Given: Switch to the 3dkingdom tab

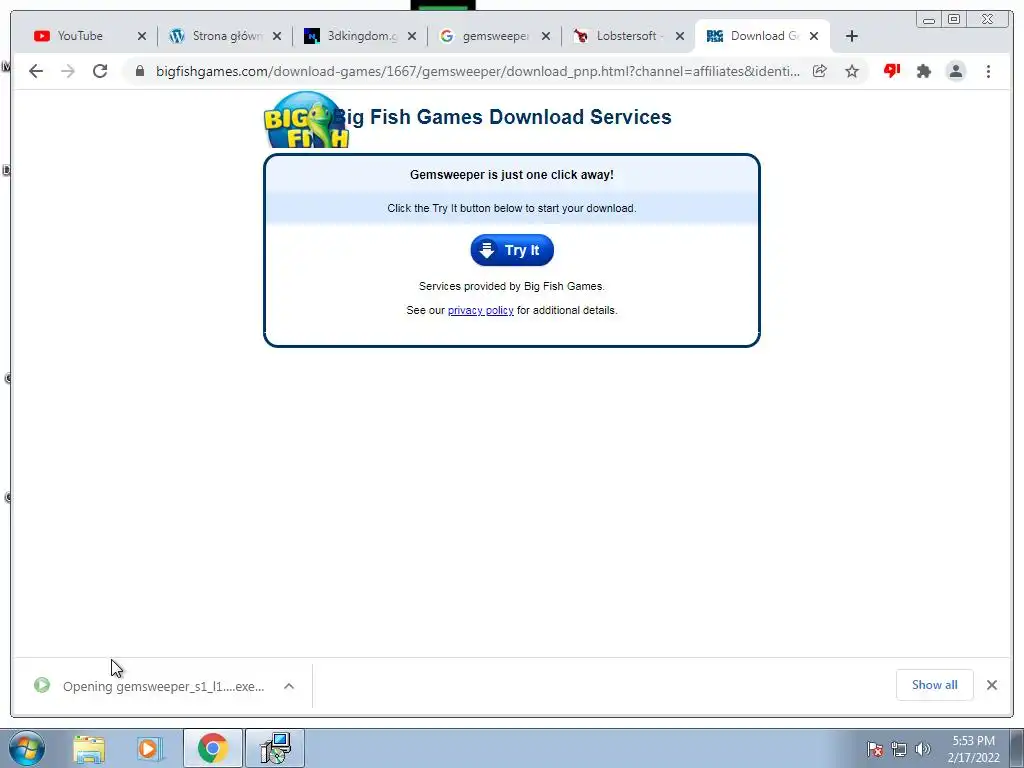Looking at the screenshot, I should point(353,36).
